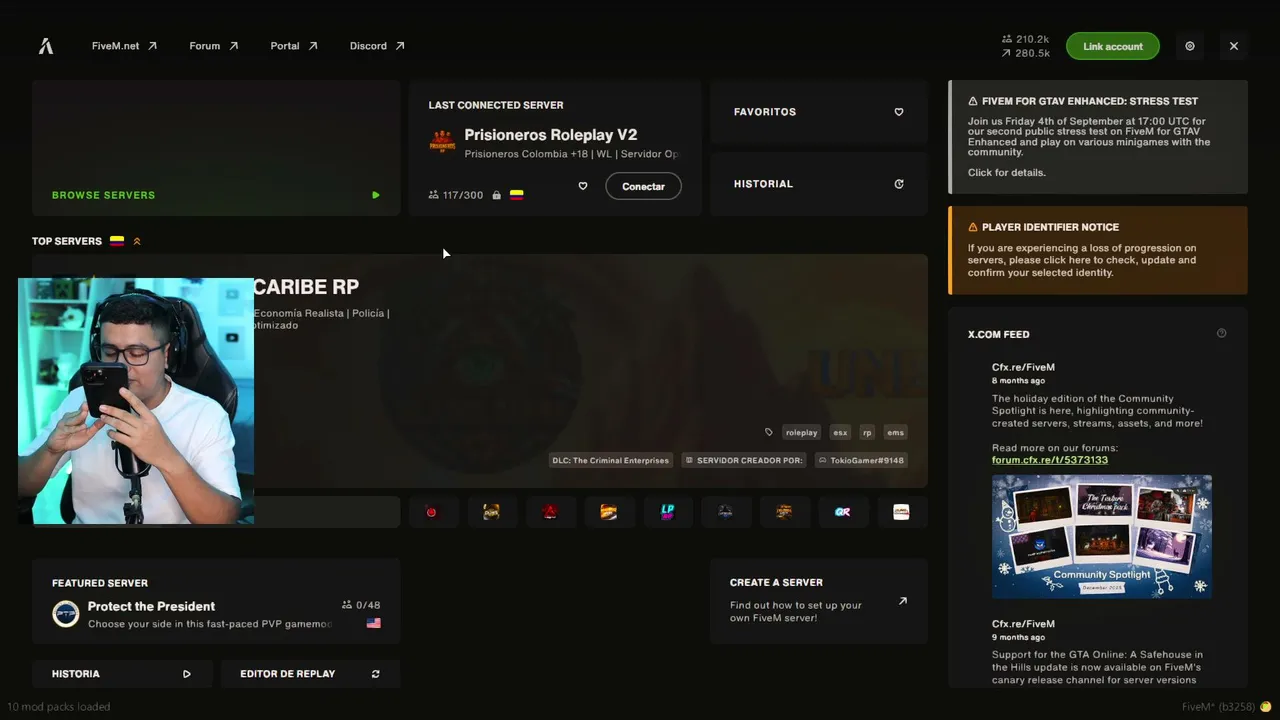This screenshot has width=1280, height=720.
Task: Click the Editor de Replay refresh icon
Action: [x=376, y=674]
